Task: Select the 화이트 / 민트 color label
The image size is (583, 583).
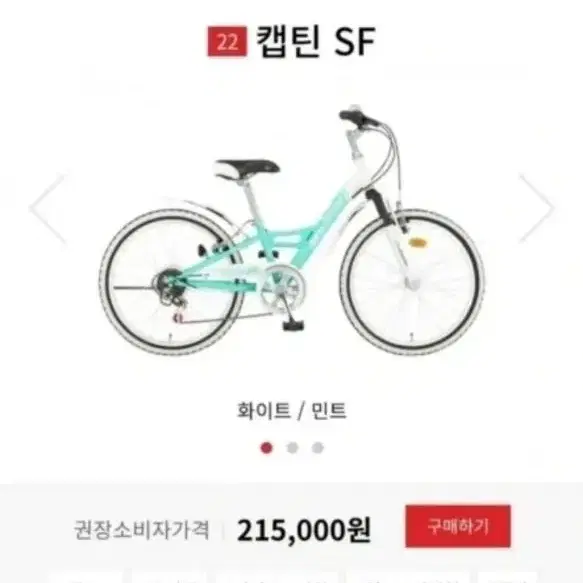Action: click(x=292, y=411)
